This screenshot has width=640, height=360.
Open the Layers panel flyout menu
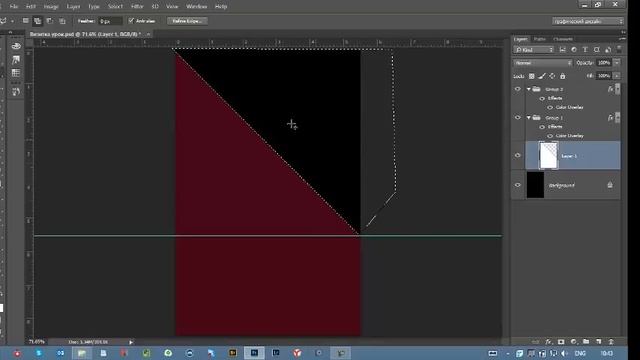pos(622,39)
